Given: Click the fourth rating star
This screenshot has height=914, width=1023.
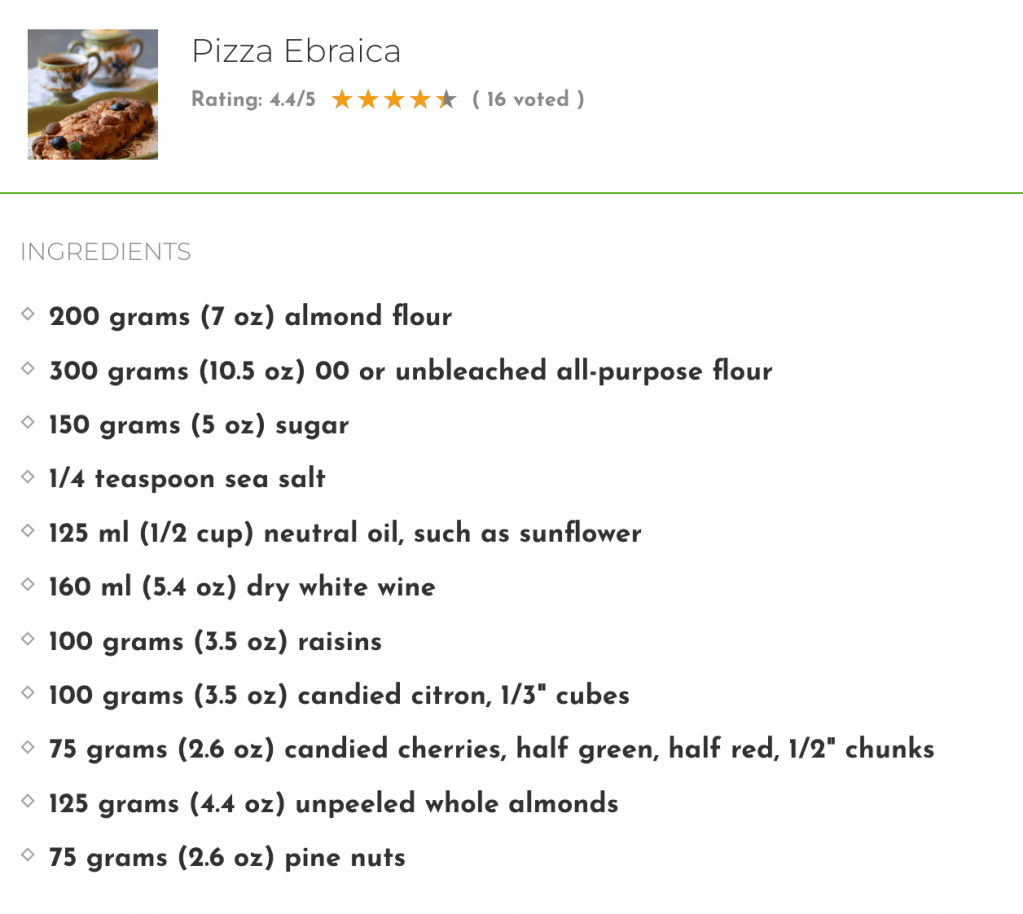Looking at the screenshot, I should [420, 99].
